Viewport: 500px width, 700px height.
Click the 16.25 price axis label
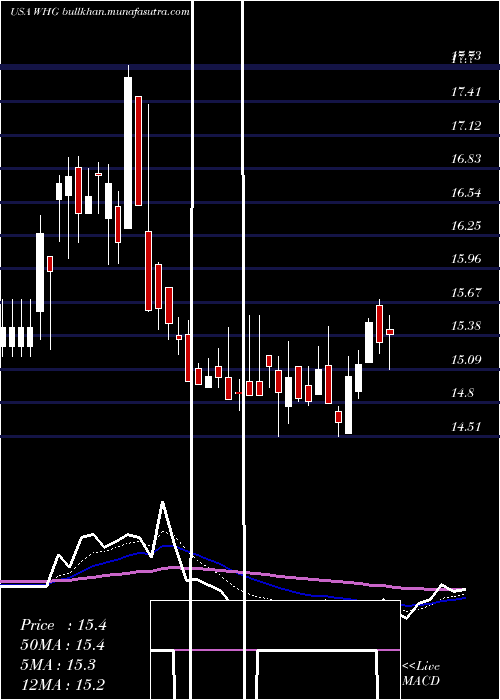[466, 226]
